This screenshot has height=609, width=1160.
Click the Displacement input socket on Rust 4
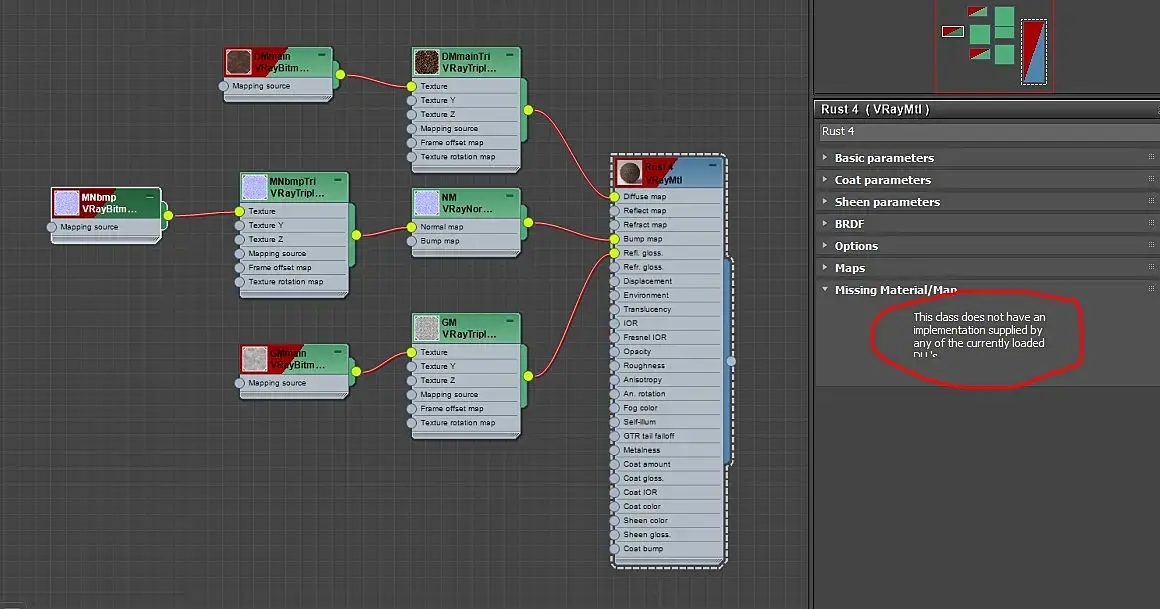click(615, 281)
